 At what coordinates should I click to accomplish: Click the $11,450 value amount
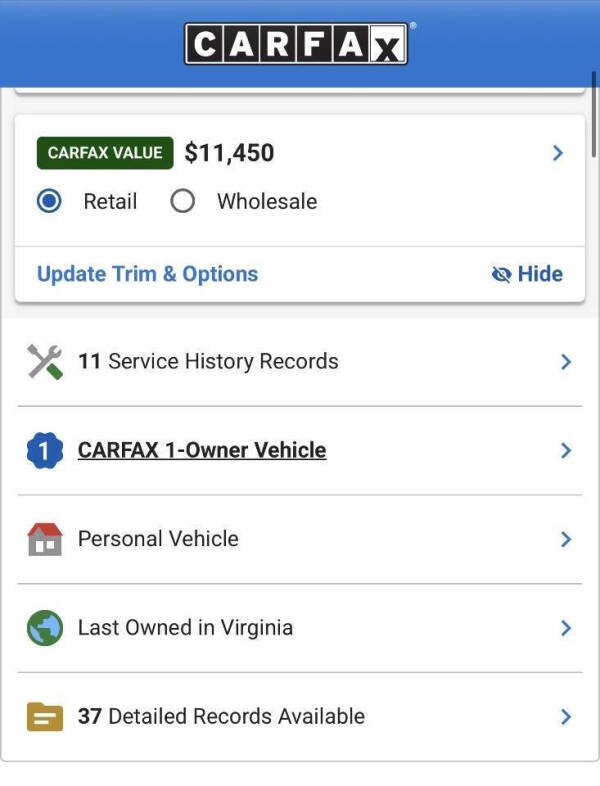229,153
